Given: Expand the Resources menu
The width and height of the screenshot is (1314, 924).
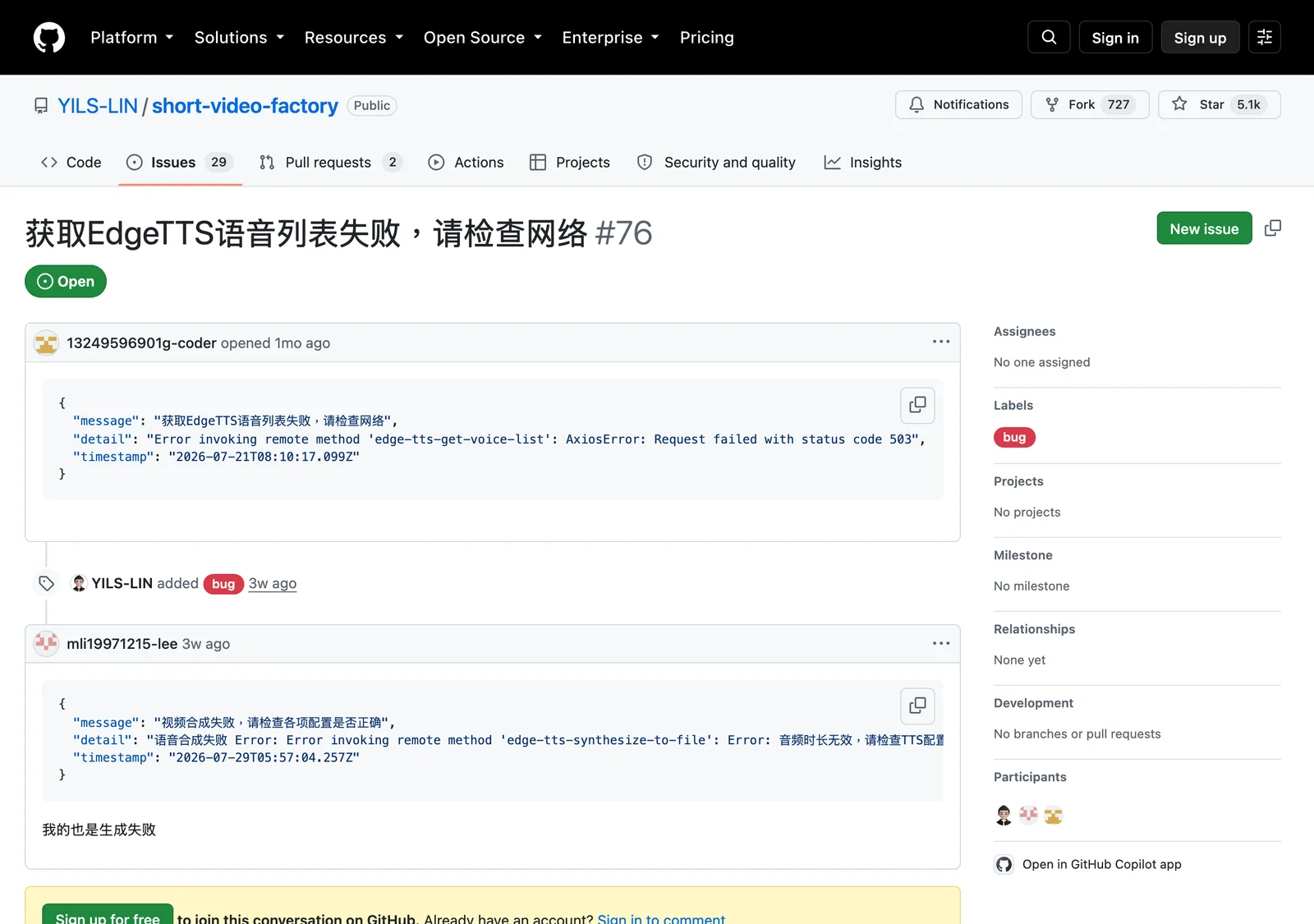Looking at the screenshot, I should coord(354,38).
